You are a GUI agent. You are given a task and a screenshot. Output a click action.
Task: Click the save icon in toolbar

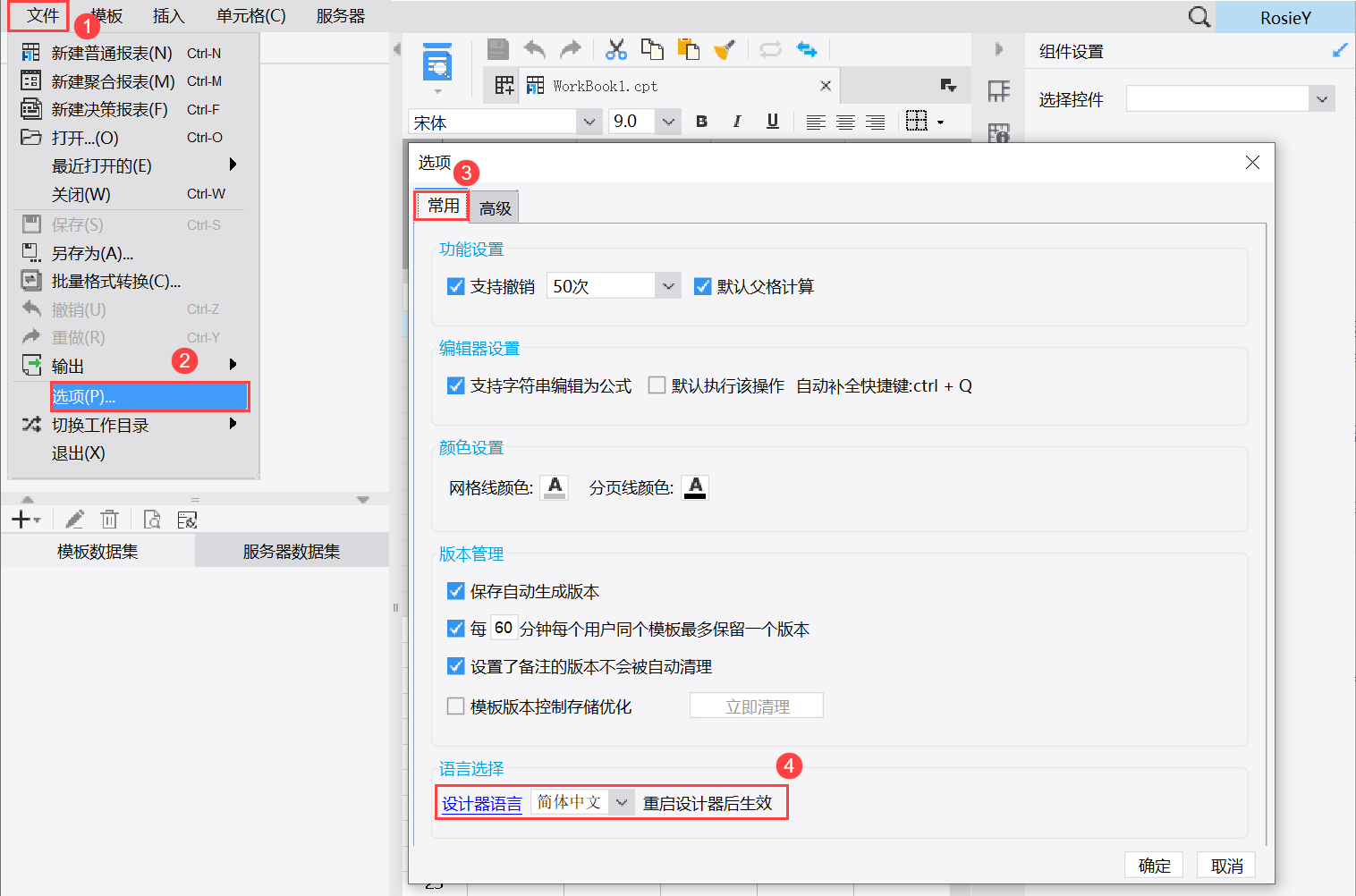pos(498,49)
